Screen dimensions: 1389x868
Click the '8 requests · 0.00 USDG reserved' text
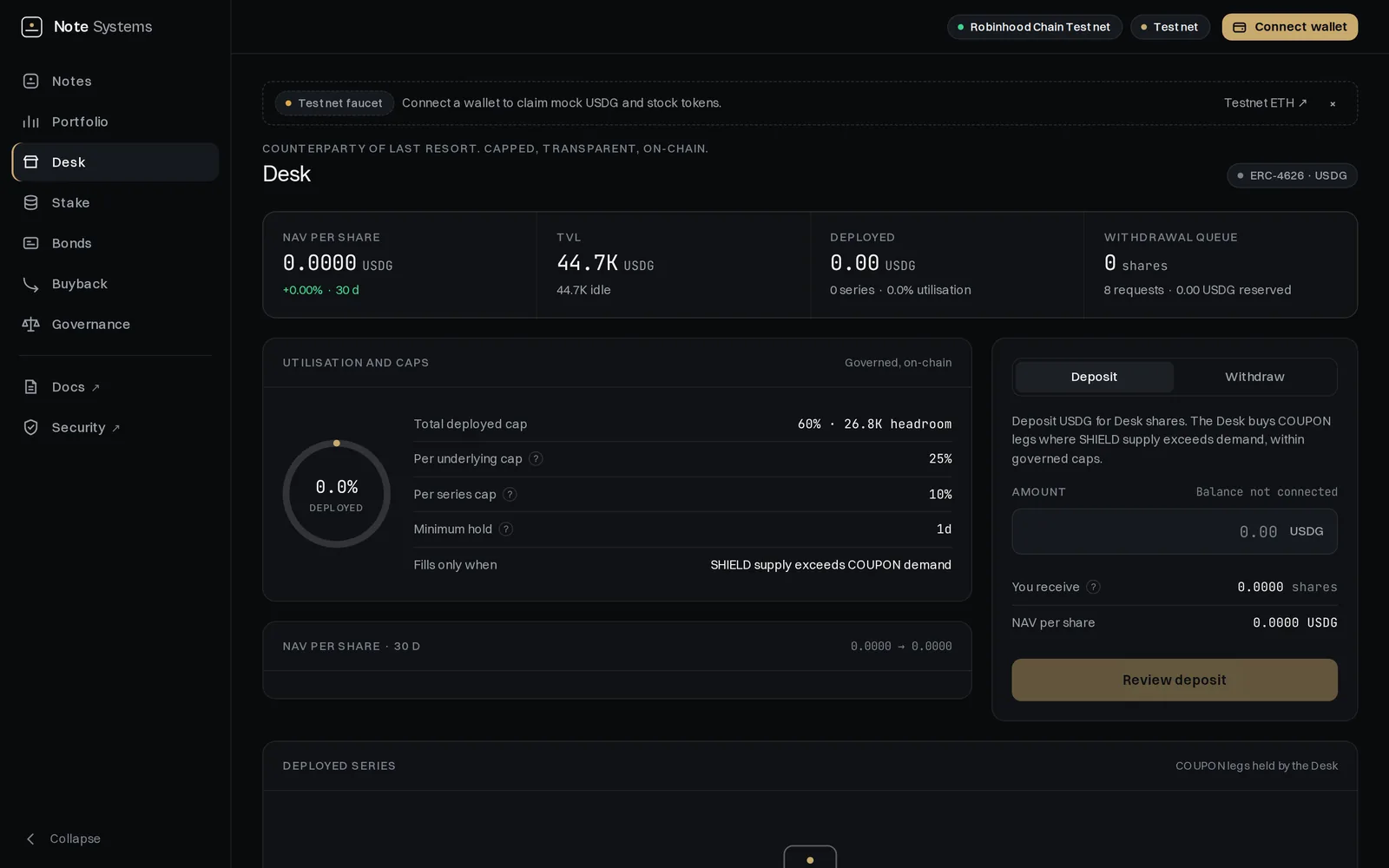(x=1197, y=290)
